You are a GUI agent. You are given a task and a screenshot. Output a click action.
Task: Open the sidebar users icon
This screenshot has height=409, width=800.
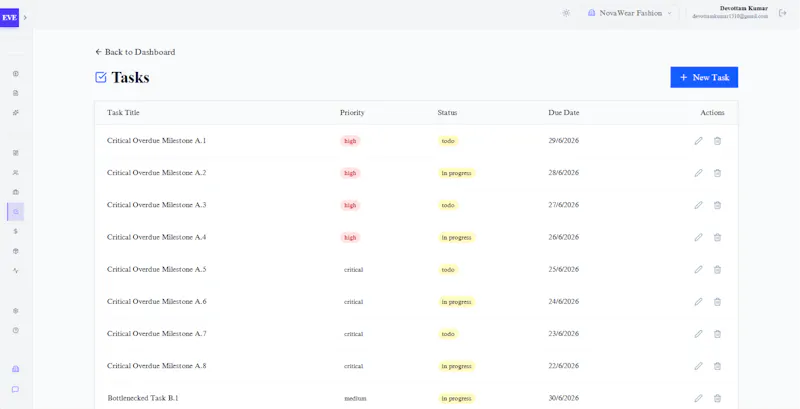point(15,172)
